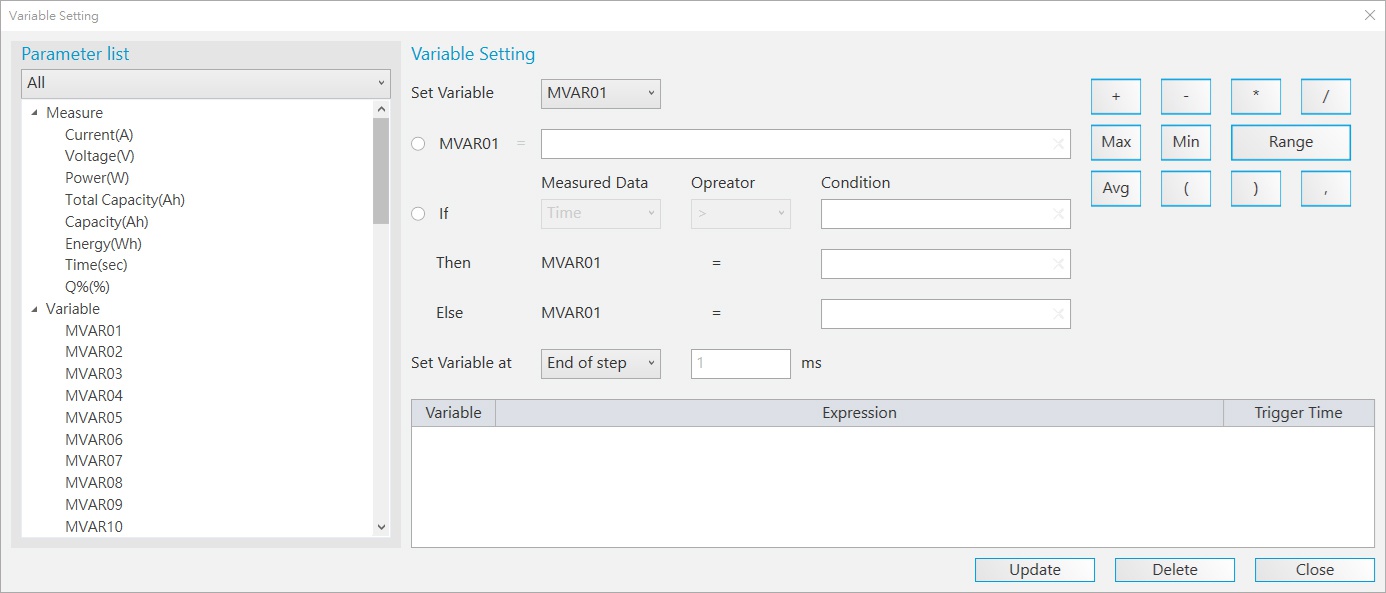Viewport: 1386px width, 593px height.
Task: Insert the multiply operator
Action: [1255, 97]
